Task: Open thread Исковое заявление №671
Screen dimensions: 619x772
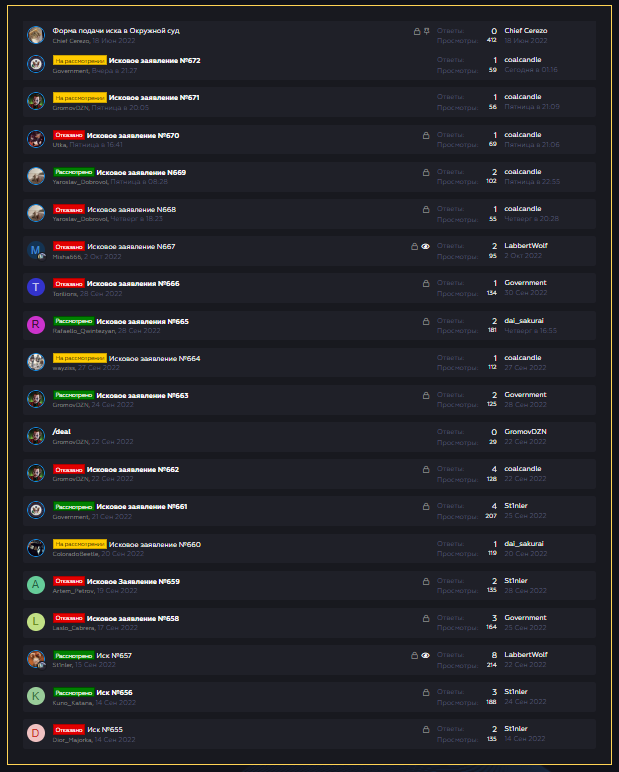Action: tap(154, 97)
